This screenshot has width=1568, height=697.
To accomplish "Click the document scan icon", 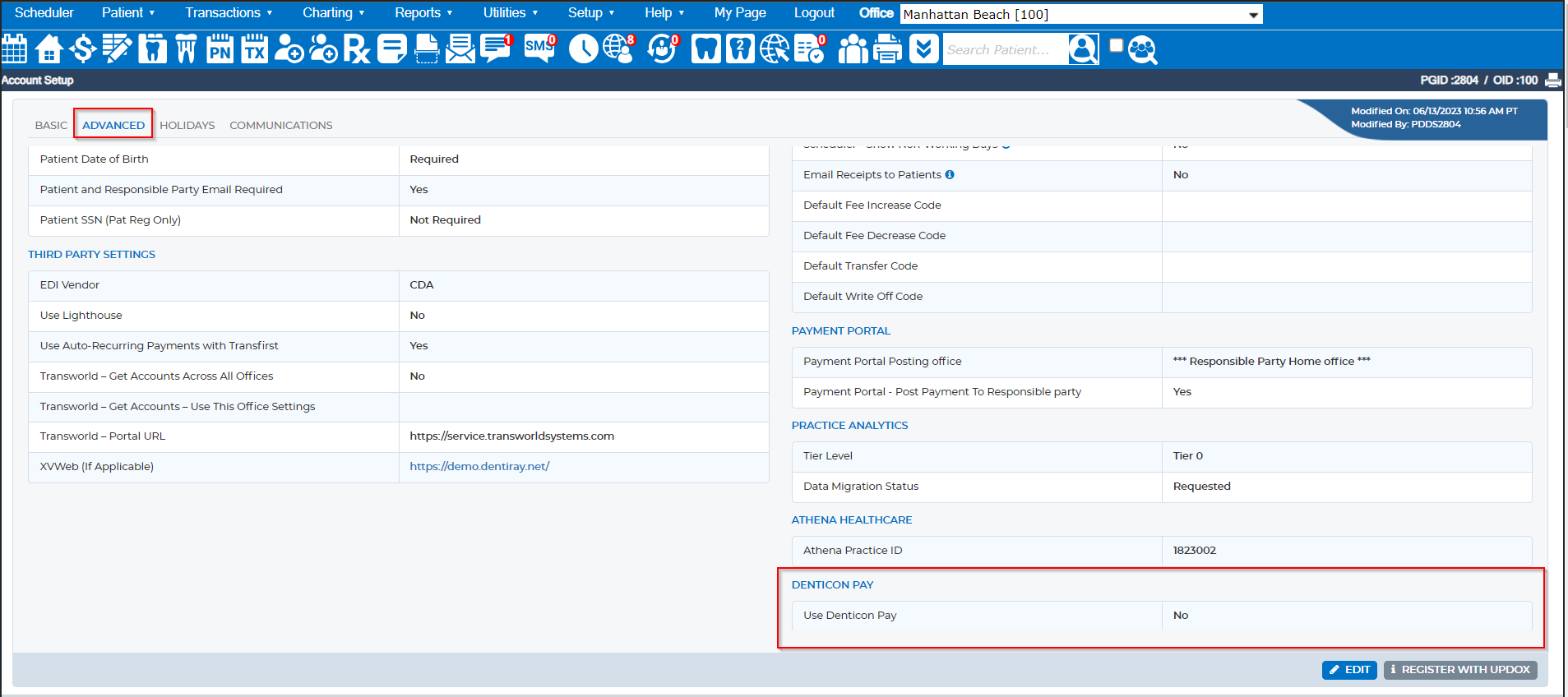I will point(427,49).
